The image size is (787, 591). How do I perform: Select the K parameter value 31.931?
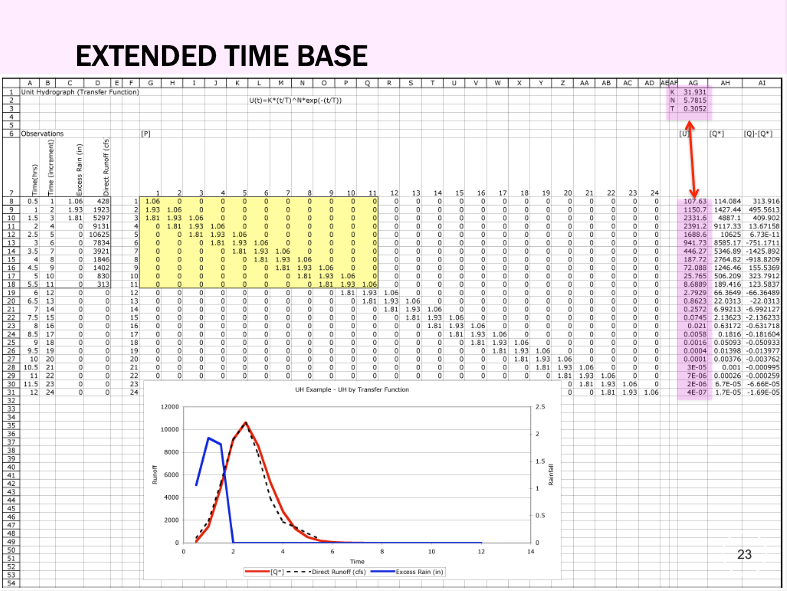pyautogui.click(x=695, y=92)
